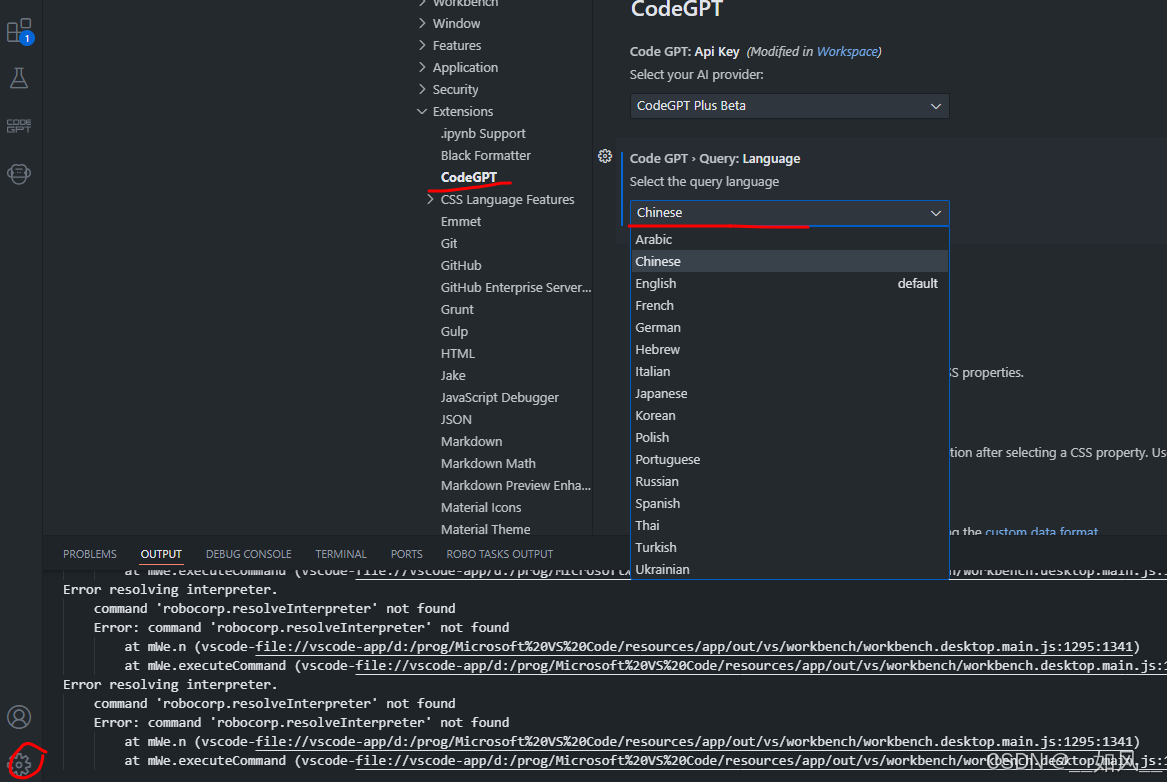Choose German in the language list
Image resolution: width=1167 pixels, height=782 pixels.
click(789, 327)
